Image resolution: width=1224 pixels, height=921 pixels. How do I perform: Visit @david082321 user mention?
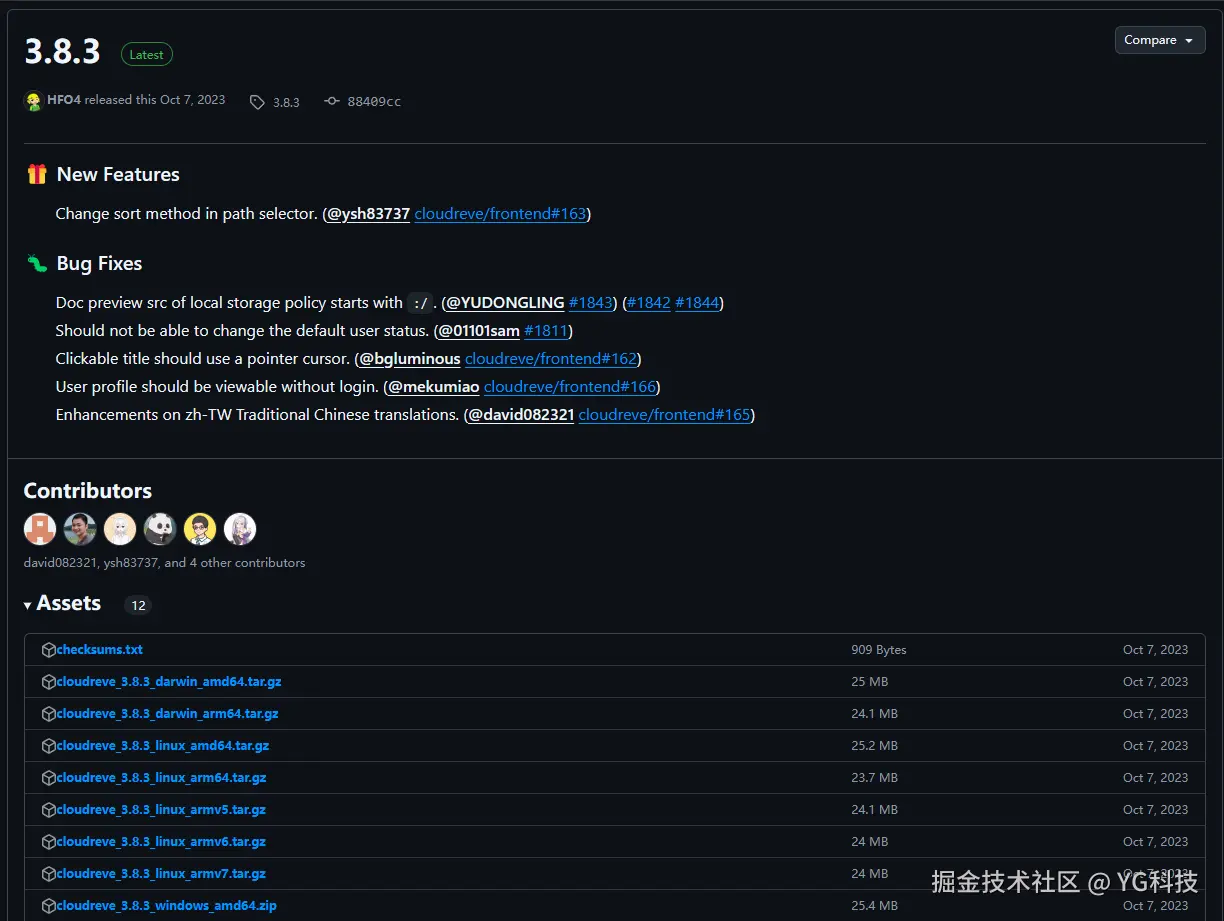click(521, 415)
